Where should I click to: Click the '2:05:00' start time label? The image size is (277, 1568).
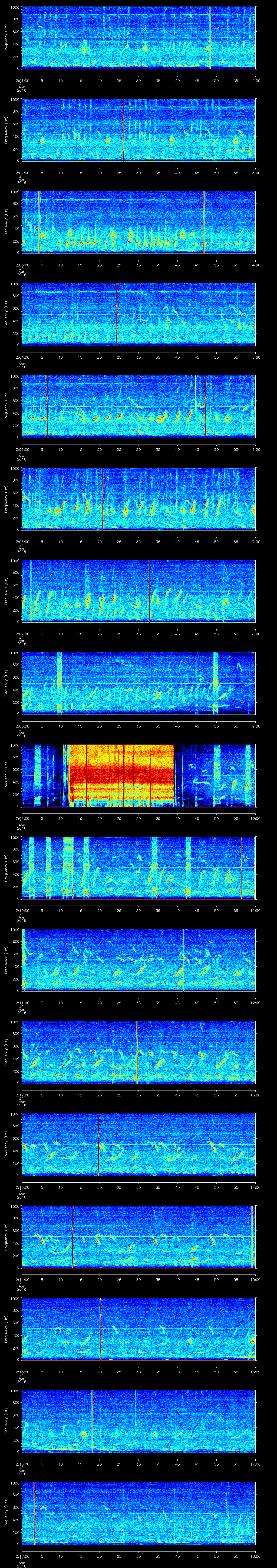tap(22, 449)
